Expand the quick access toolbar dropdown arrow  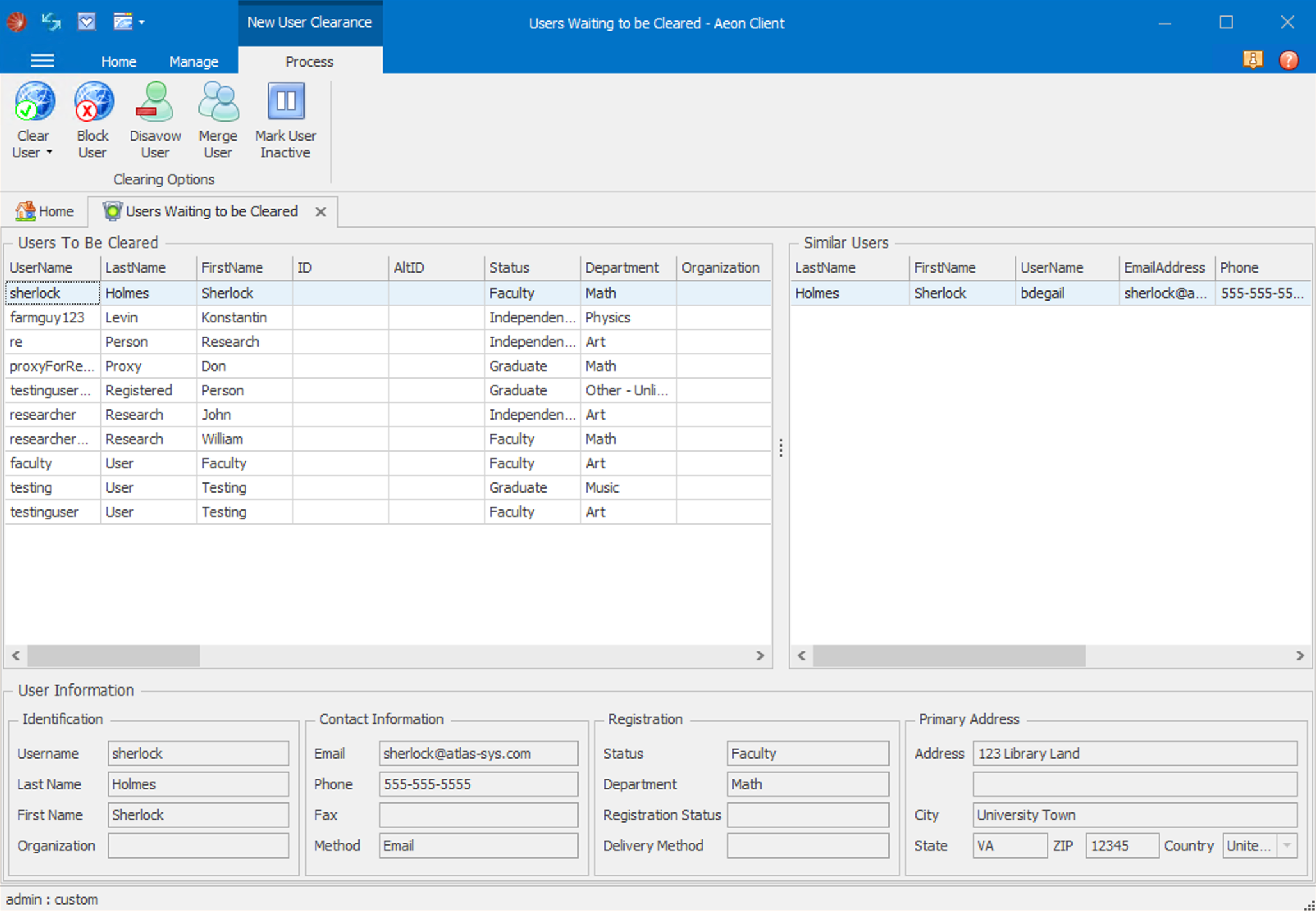(141, 23)
